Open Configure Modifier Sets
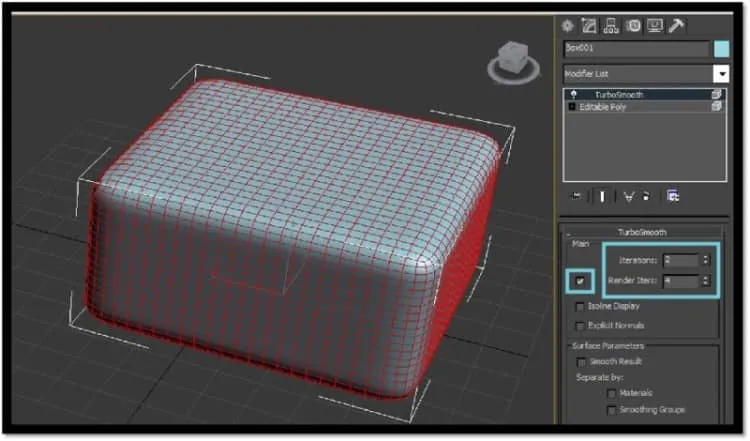The image size is (750, 441). 673,196
